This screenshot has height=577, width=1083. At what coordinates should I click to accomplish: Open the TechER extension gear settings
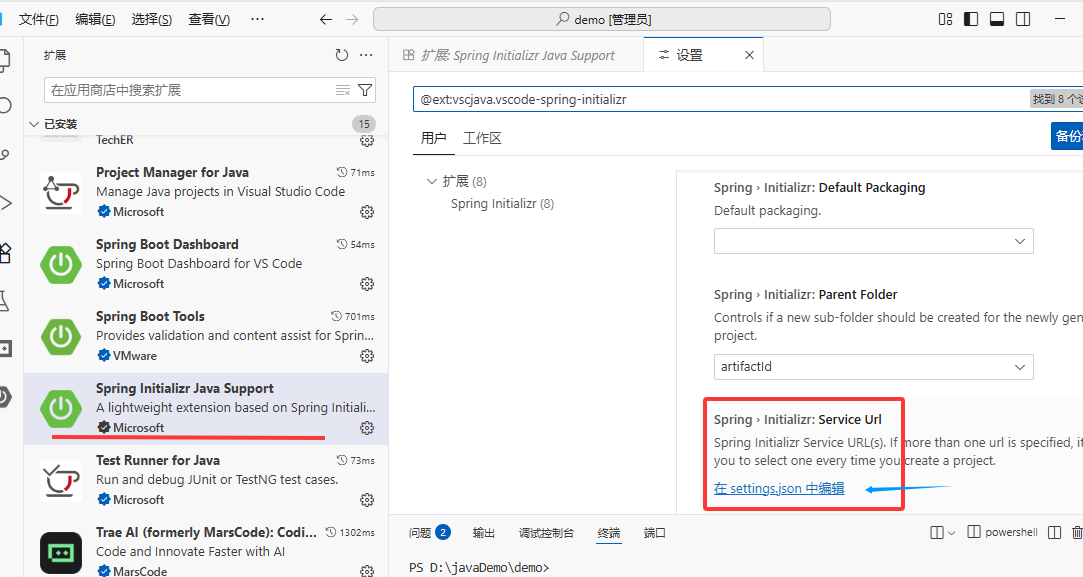point(367,140)
